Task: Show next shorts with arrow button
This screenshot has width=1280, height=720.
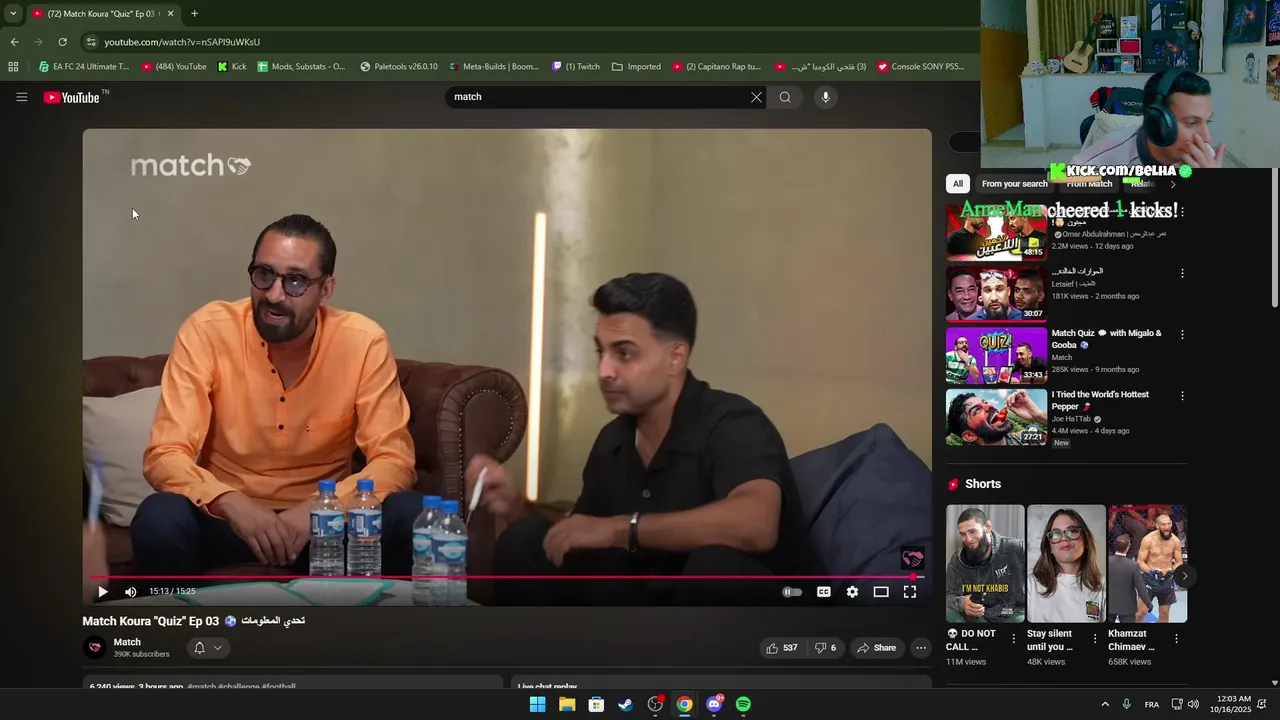Action: (1184, 576)
